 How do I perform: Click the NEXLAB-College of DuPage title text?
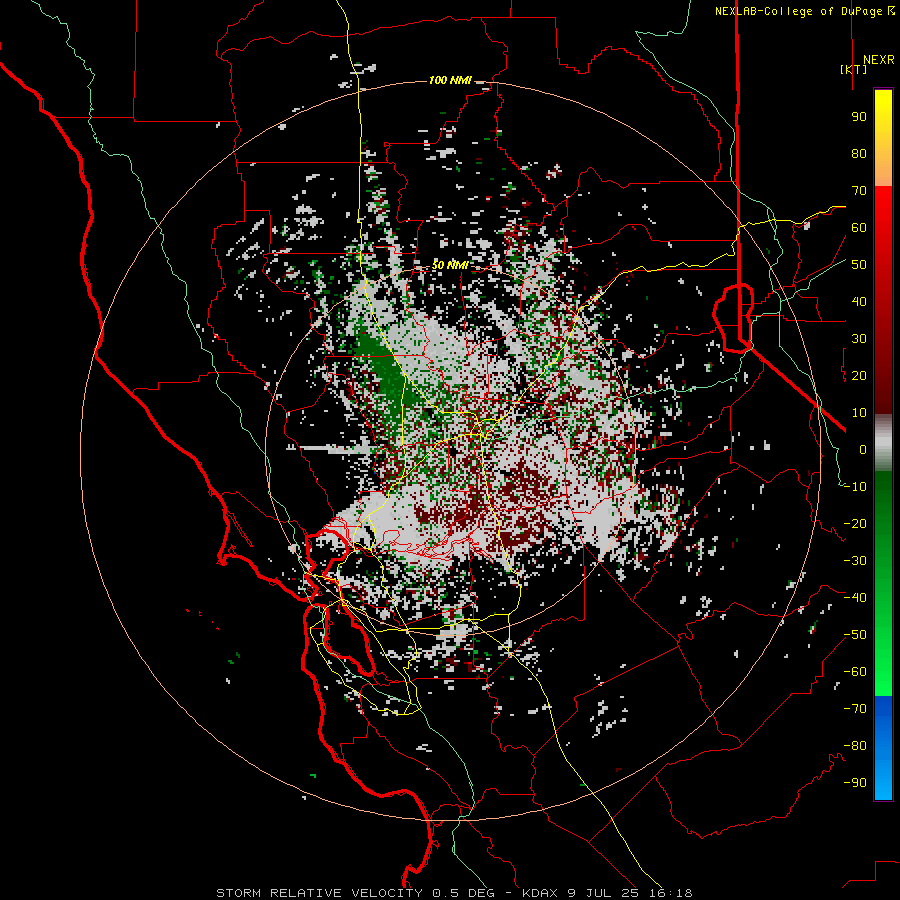[x=805, y=11]
